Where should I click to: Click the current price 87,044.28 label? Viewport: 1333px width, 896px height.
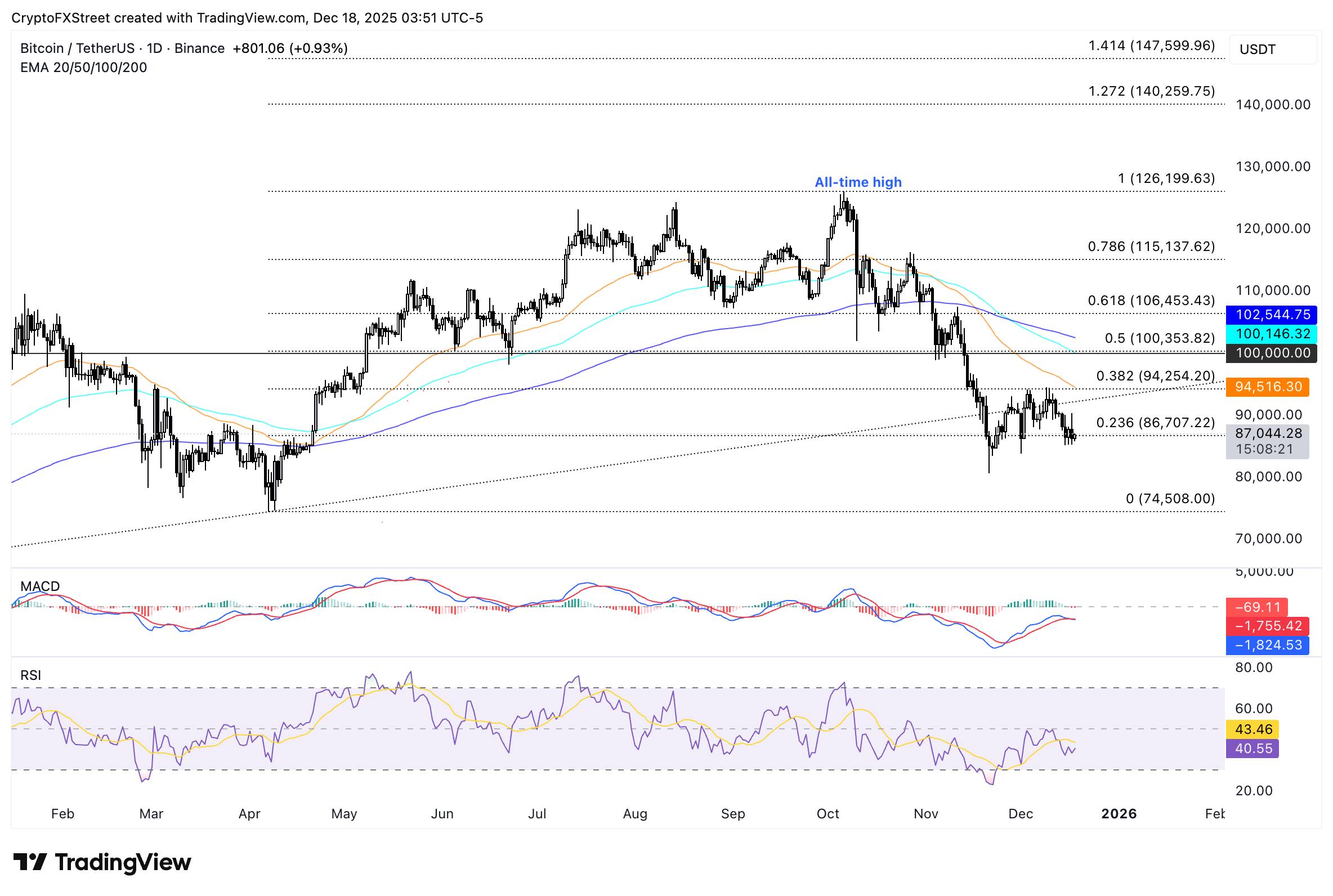point(1267,434)
